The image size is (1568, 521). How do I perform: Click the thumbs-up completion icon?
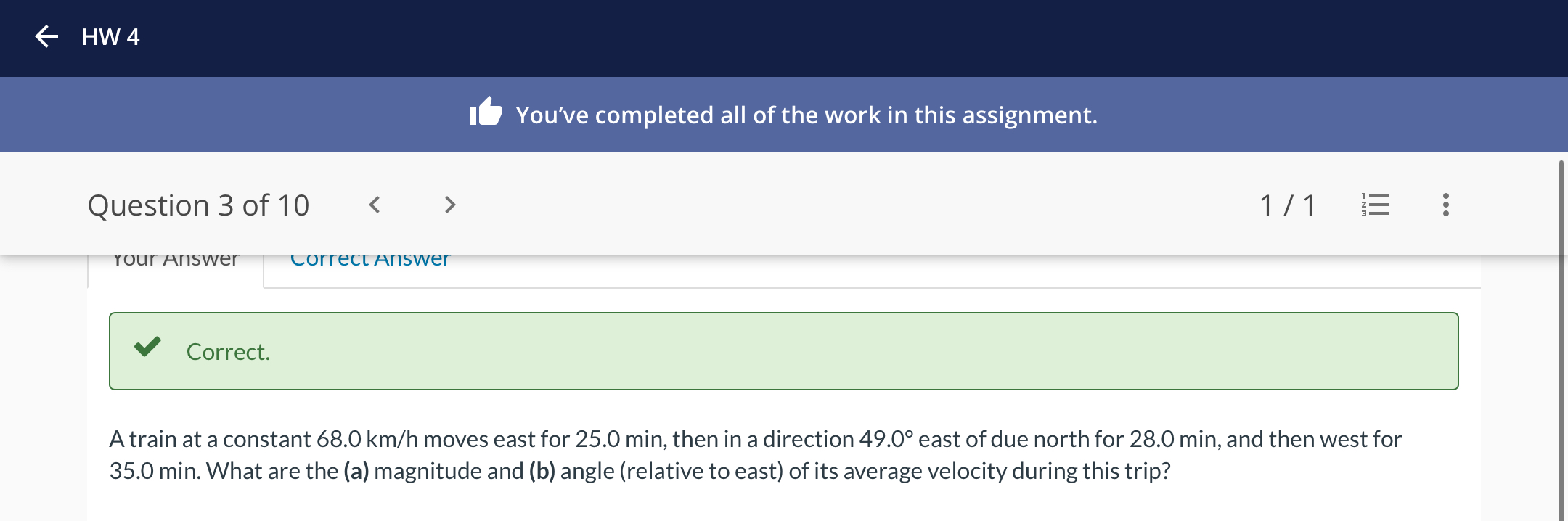486,112
